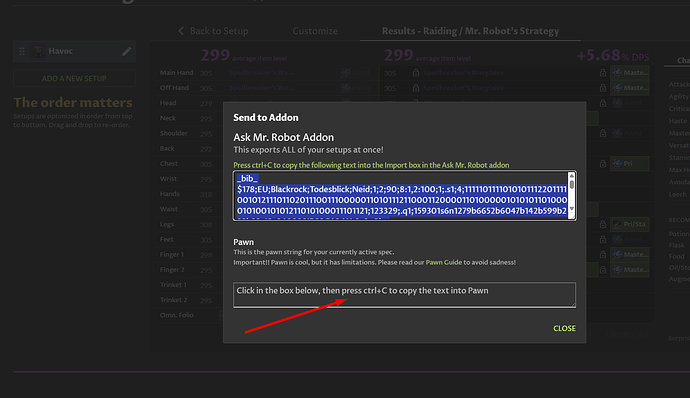The height and width of the screenshot is (398, 690).
Task: Click the Neck slot label
Action: pyautogui.click(x=168, y=118)
